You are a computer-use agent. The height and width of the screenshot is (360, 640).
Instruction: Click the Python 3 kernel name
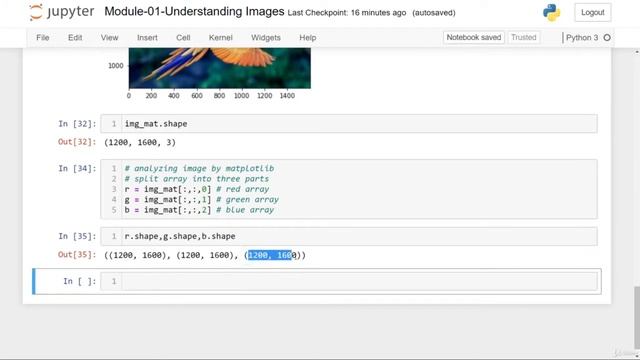point(582,38)
